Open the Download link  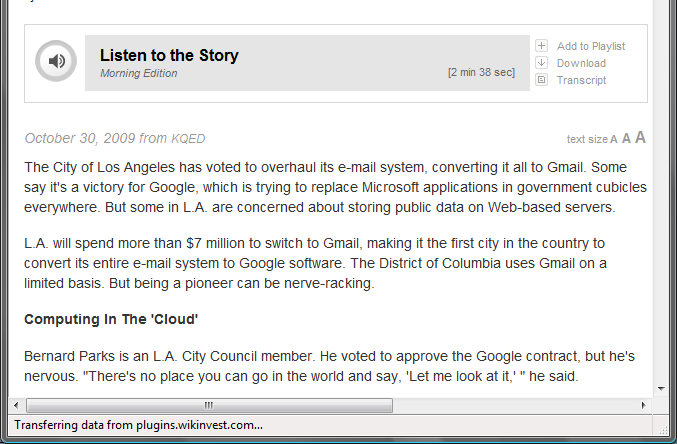(581, 63)
